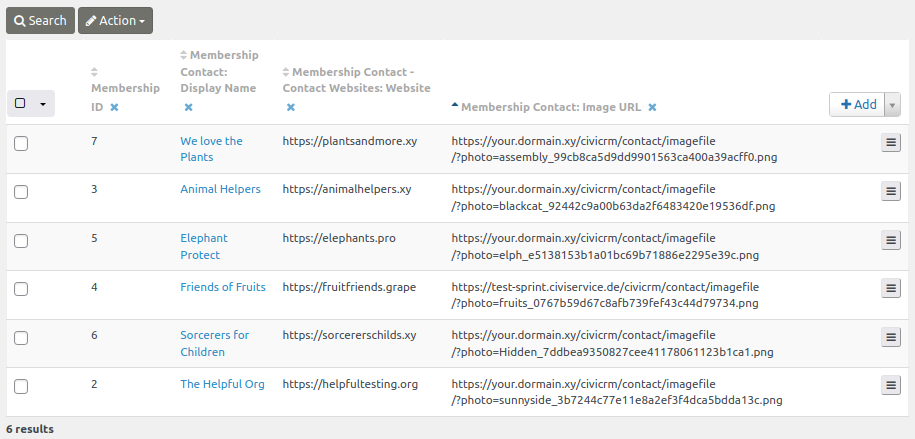Open row menu for Animal Helpers

click(891, 191)
